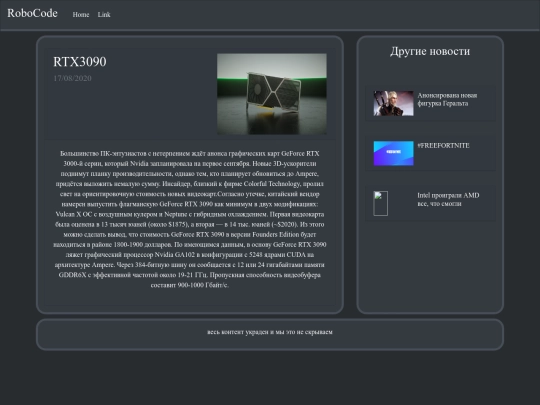This screenshot has width=540, height=405.
Task: Click footer text 'весь контент украден'
Action: pyautogui.click(x=238, y=332)
